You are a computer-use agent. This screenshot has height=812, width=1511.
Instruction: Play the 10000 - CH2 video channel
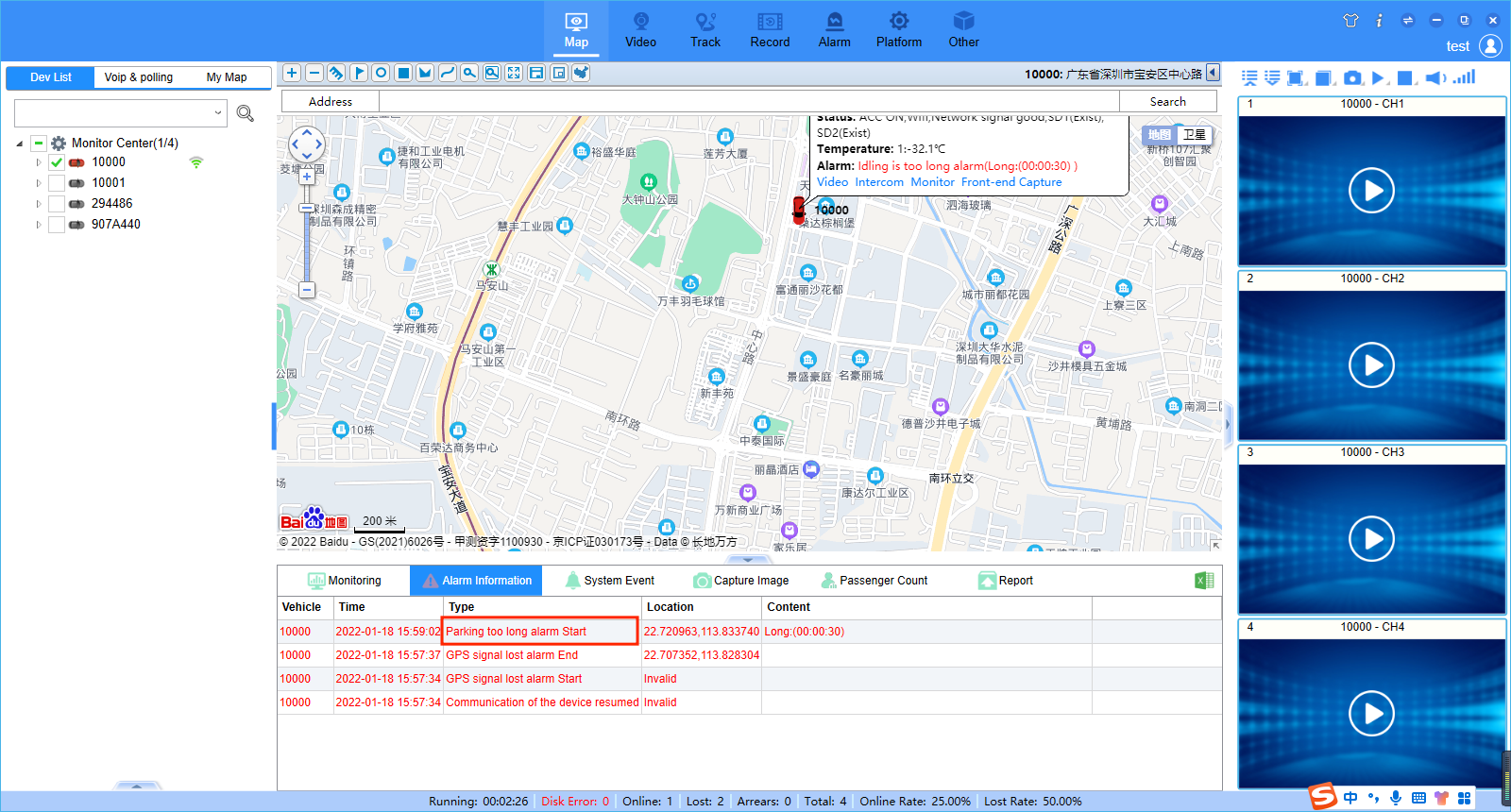coord(1372,365)
